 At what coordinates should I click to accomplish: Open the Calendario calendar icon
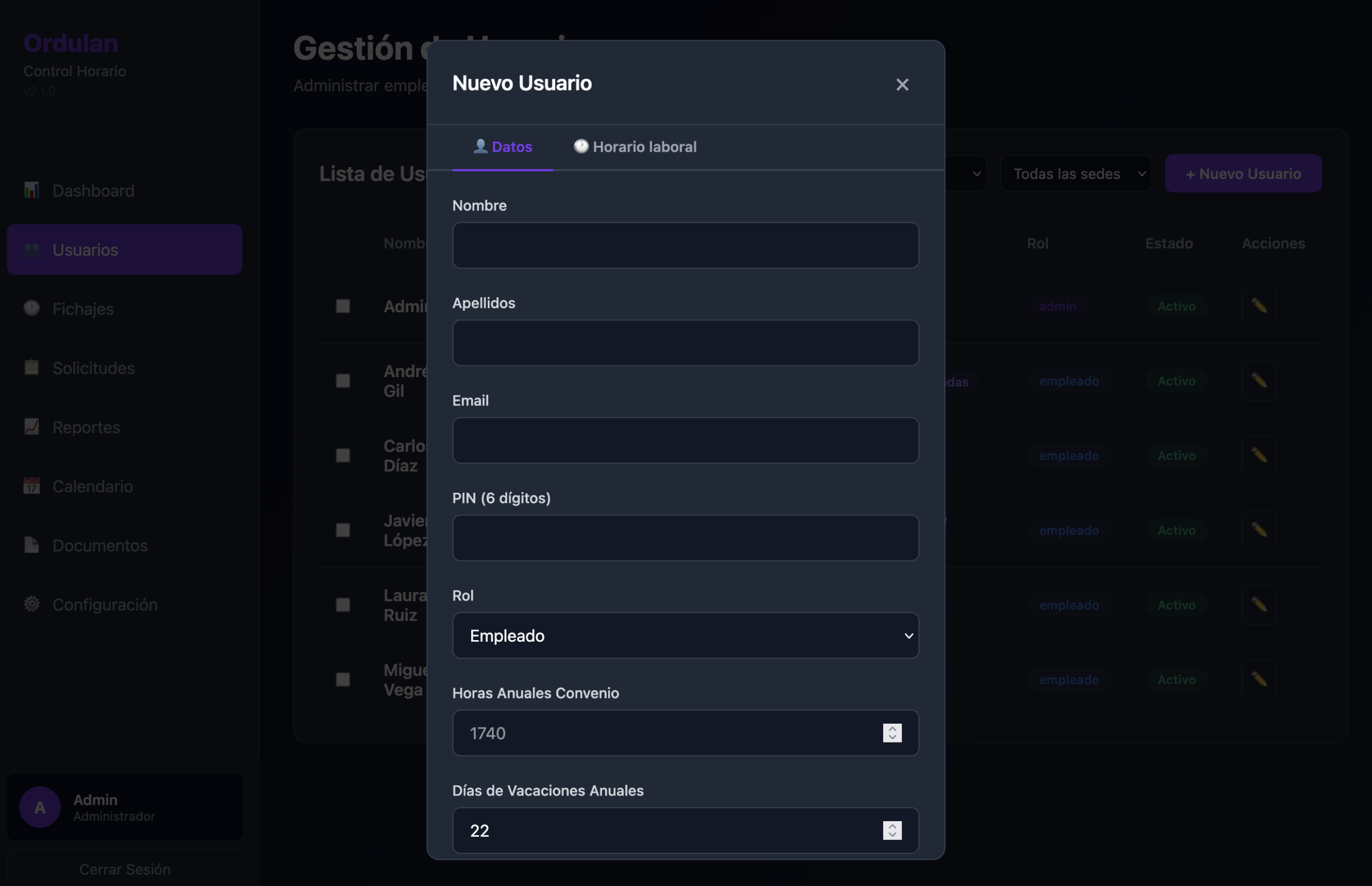[32, 486]
